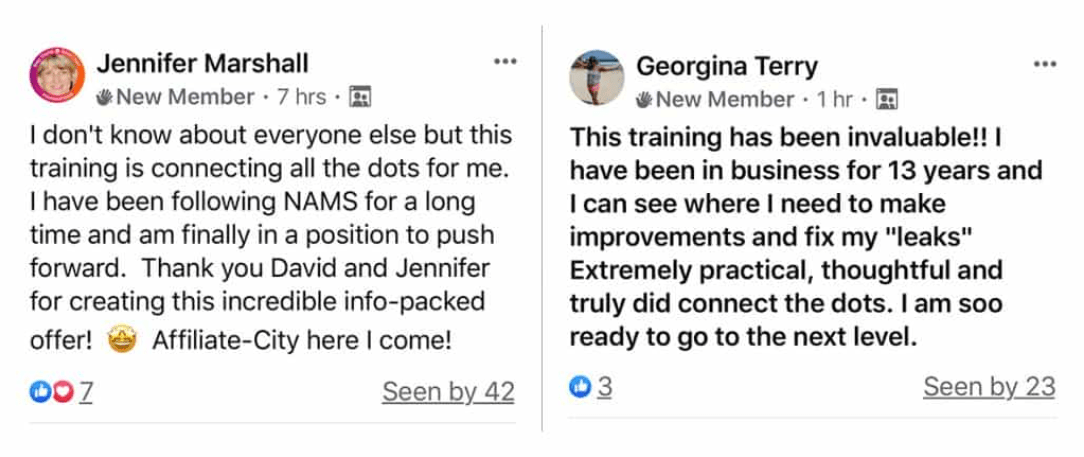Click the Jennifer Marshall name link
The height and width of the screenshot is (457, 1084).
click(x=202, y=63)
